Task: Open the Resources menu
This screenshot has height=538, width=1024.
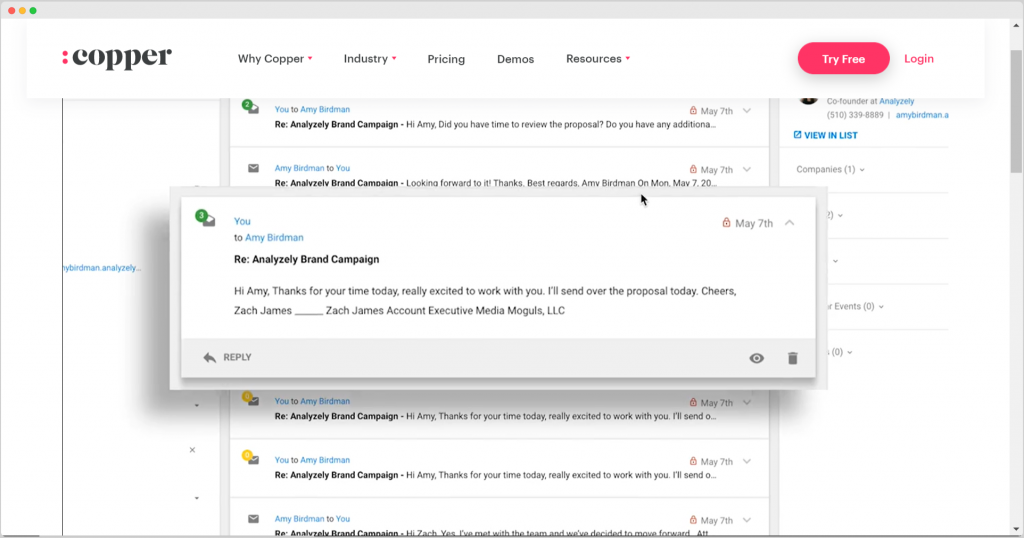Action: [598, 59]
